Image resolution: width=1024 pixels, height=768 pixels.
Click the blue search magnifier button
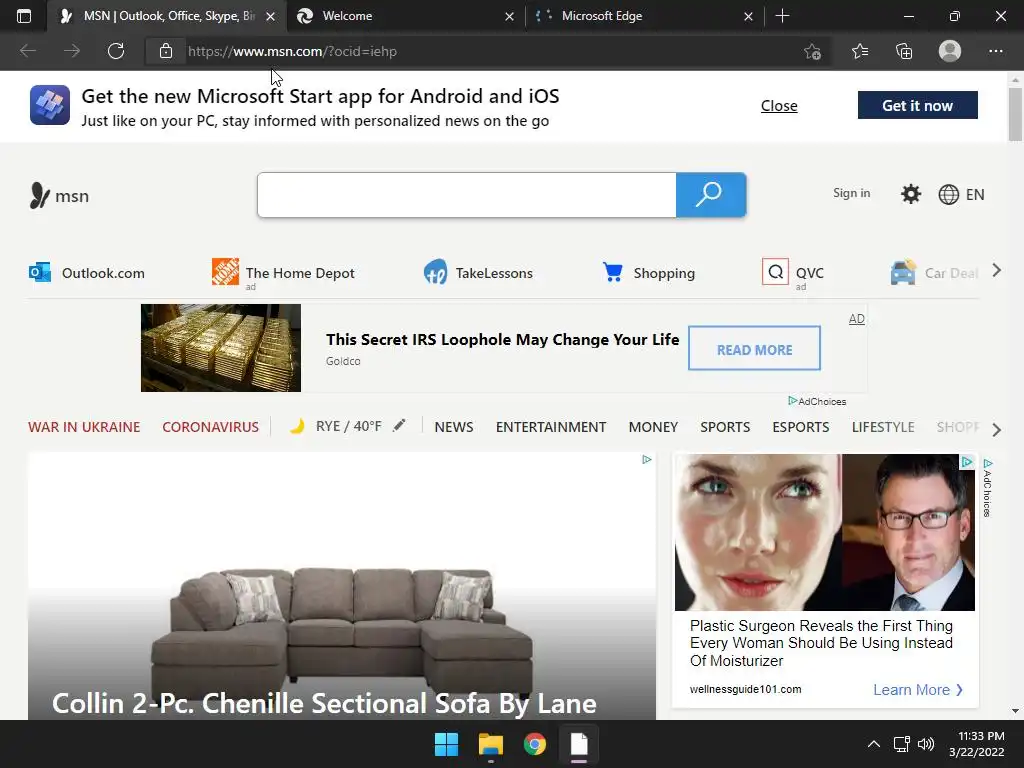(x=711, y=195)
